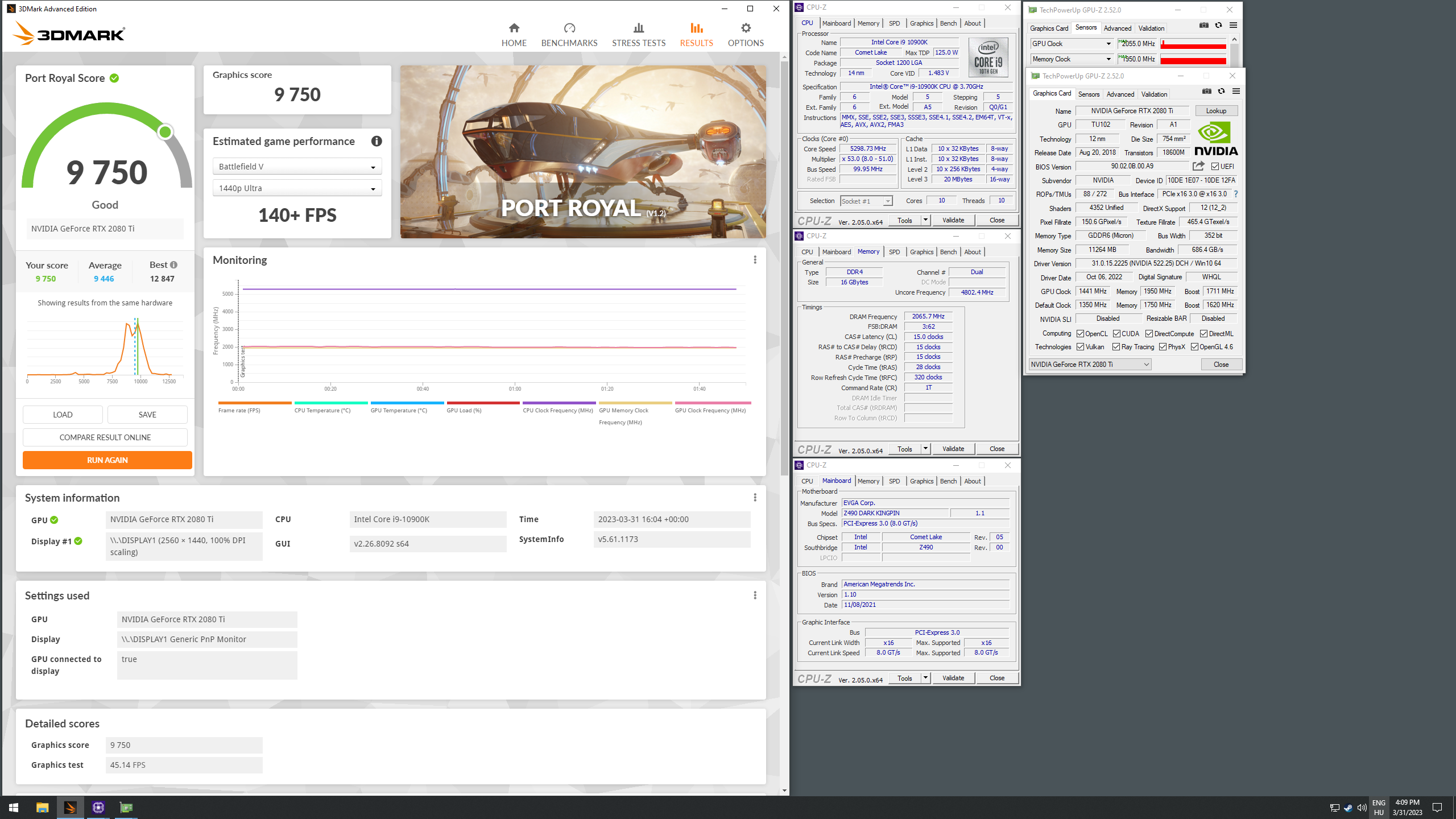Switch to Advanced tab in front GPU-Z
Screen dimensions: 1456x819
[x=1120, y=94]
